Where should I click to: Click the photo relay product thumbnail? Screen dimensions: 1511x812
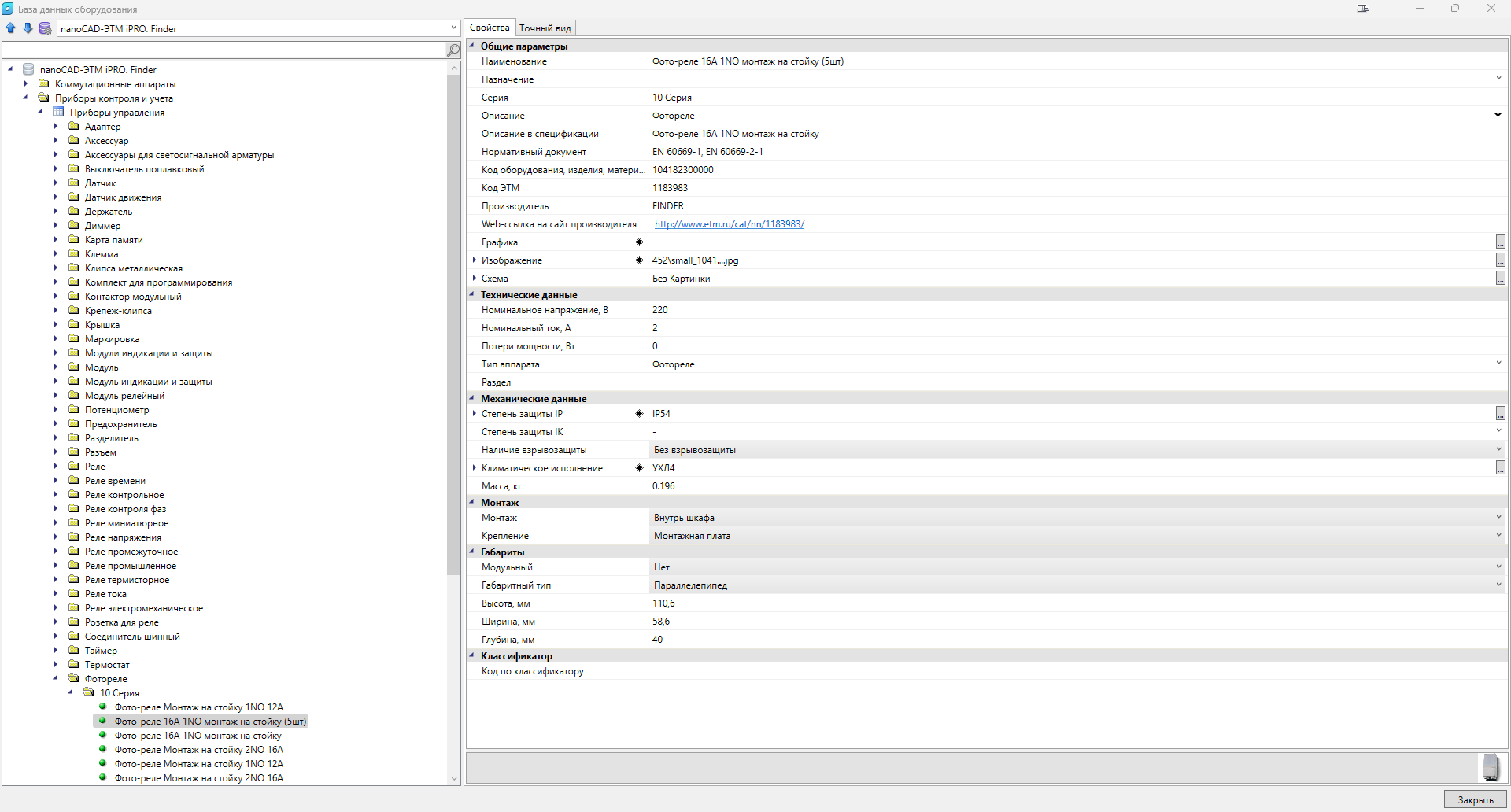(1491, 767)
